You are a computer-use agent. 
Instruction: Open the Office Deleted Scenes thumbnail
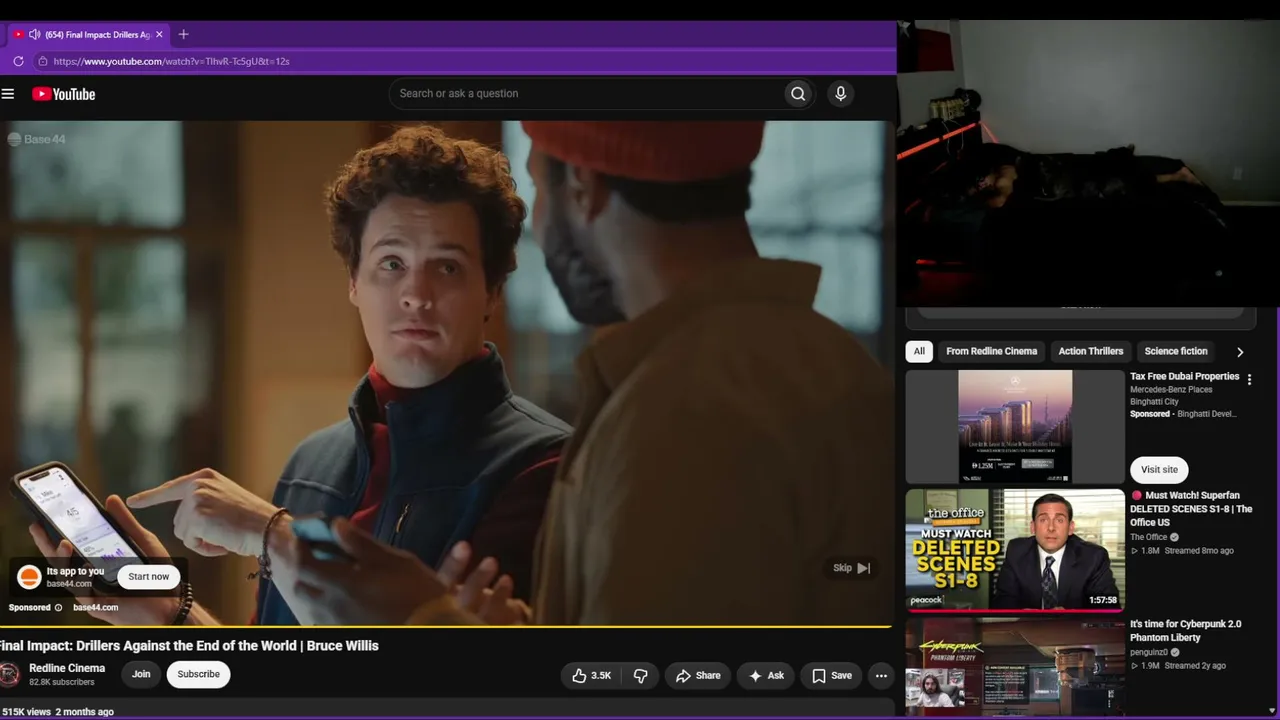point(1015,549)
